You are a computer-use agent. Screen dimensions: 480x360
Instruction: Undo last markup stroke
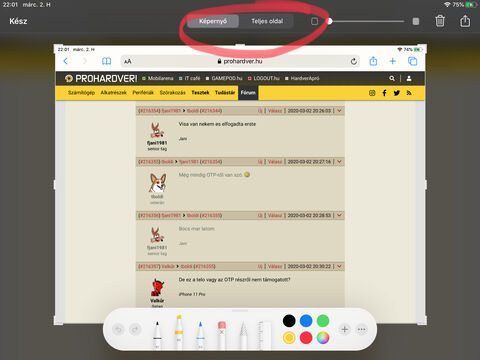pyautogui.click(x=118, y=330)
